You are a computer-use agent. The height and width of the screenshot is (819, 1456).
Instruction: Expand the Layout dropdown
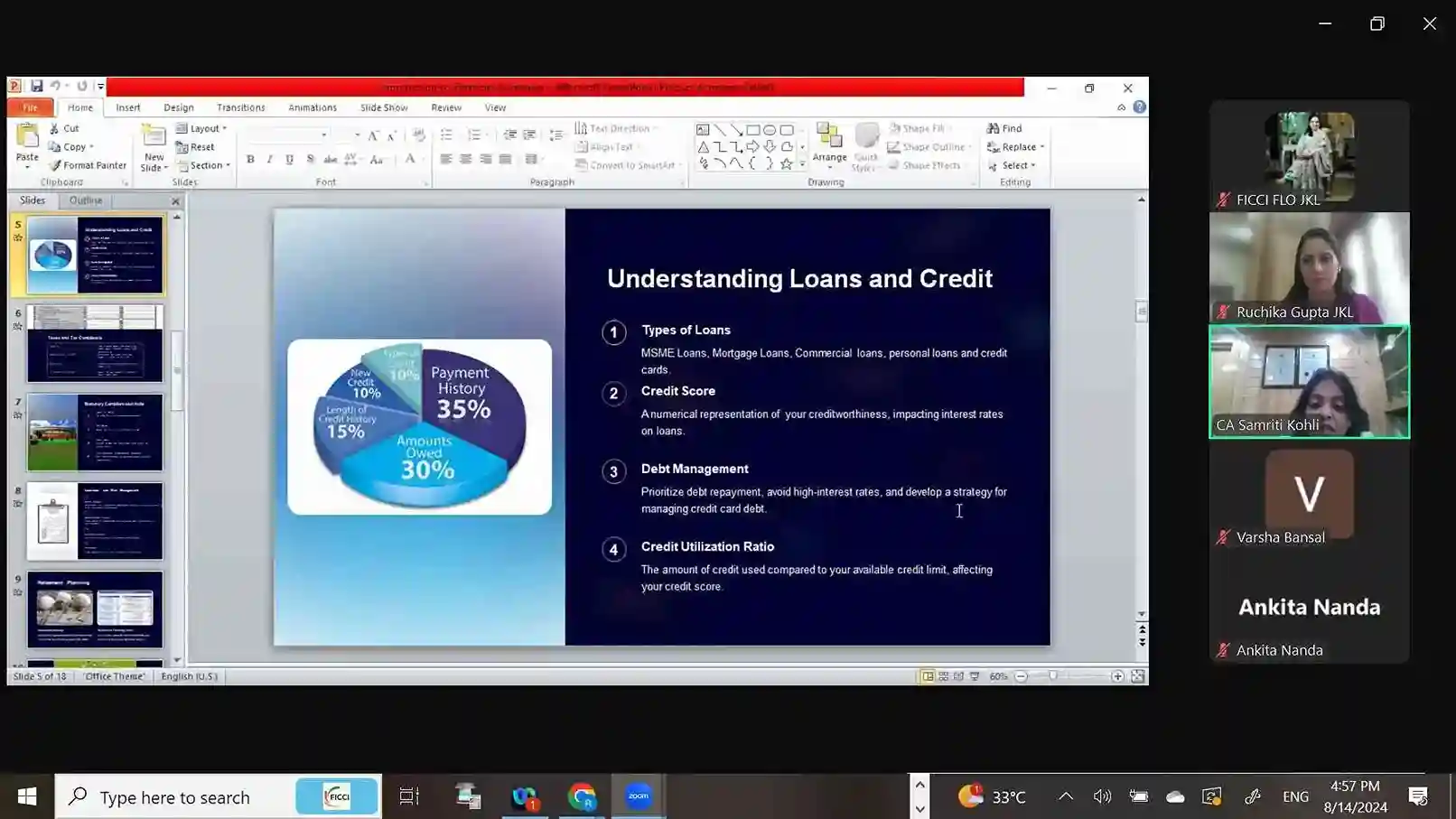[202, 128]
